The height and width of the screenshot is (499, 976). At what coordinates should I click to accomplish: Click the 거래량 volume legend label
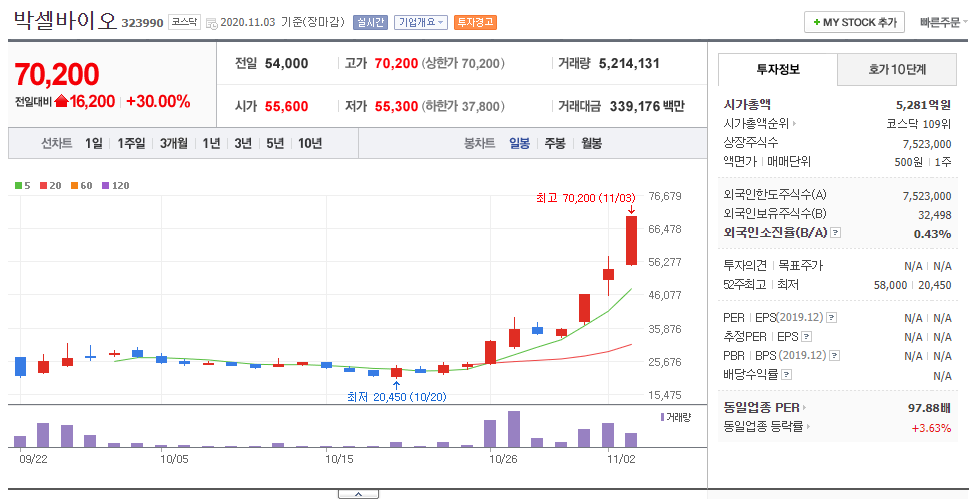676,417
